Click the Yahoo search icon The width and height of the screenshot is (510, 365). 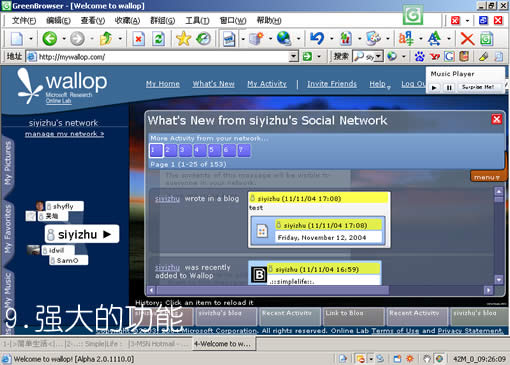434,56
